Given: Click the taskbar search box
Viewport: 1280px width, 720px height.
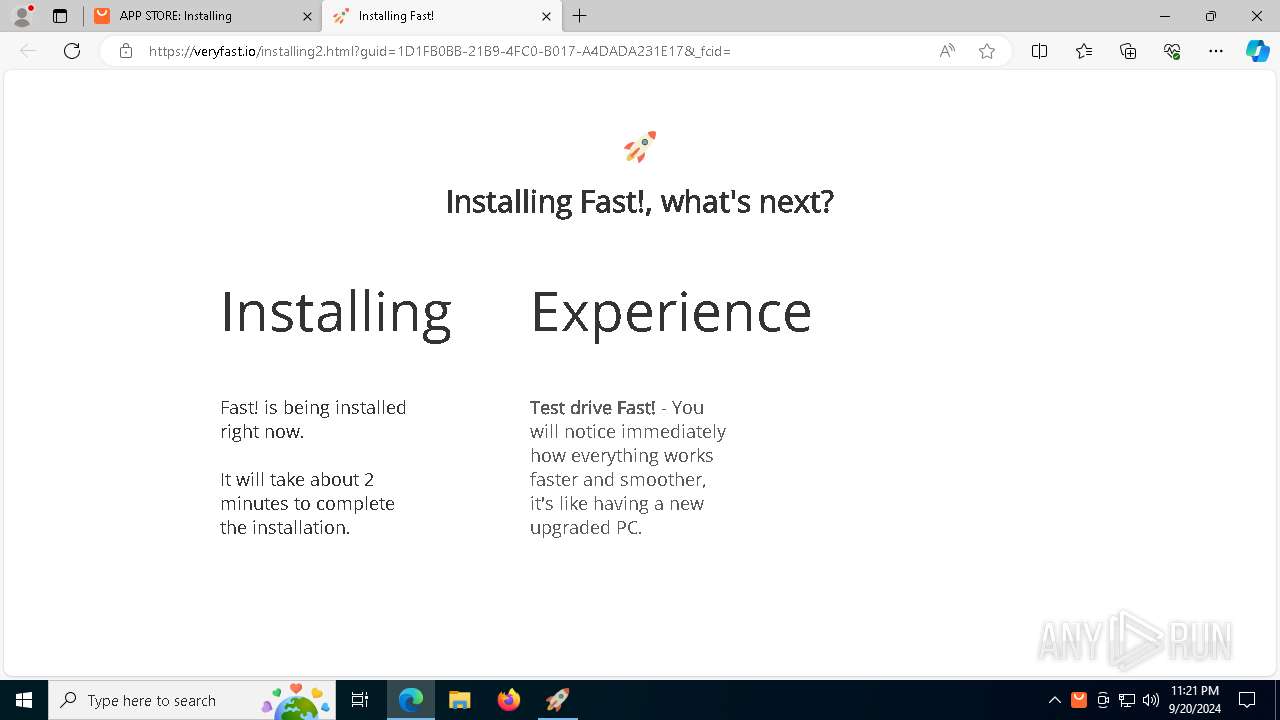Looking at the screenshot, I should (192, 700).
